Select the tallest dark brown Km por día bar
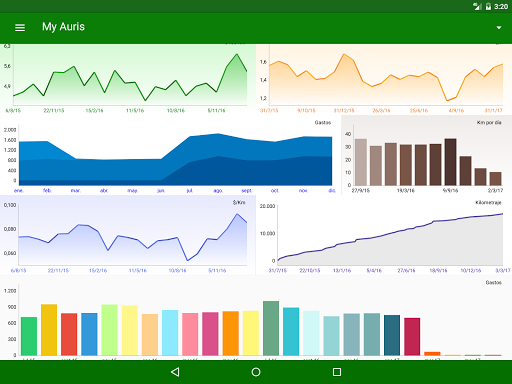This screenshot has width=512, height=384. click(450, 162)
